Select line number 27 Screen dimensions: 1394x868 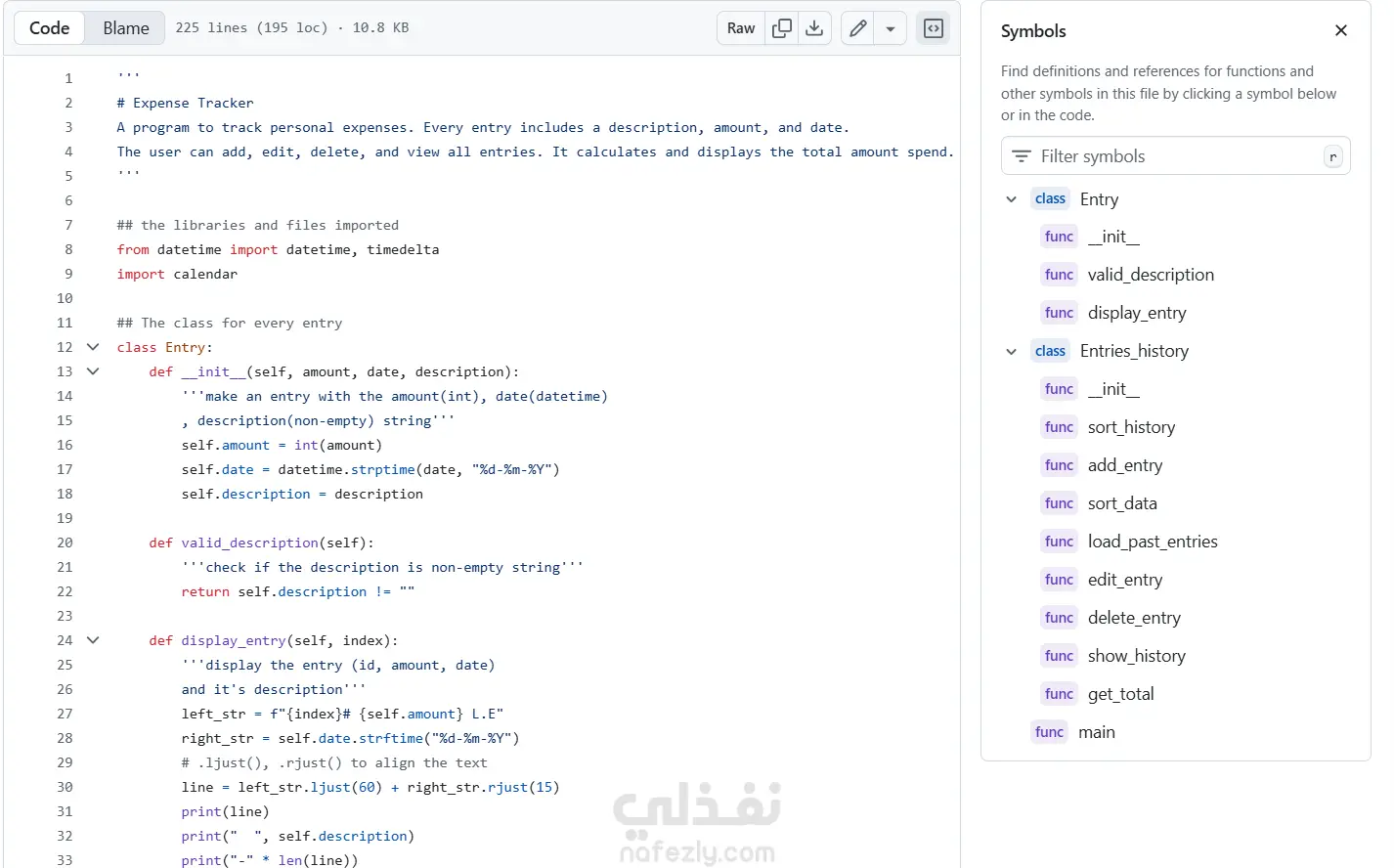pyautogui.click(x=65, y=714)
